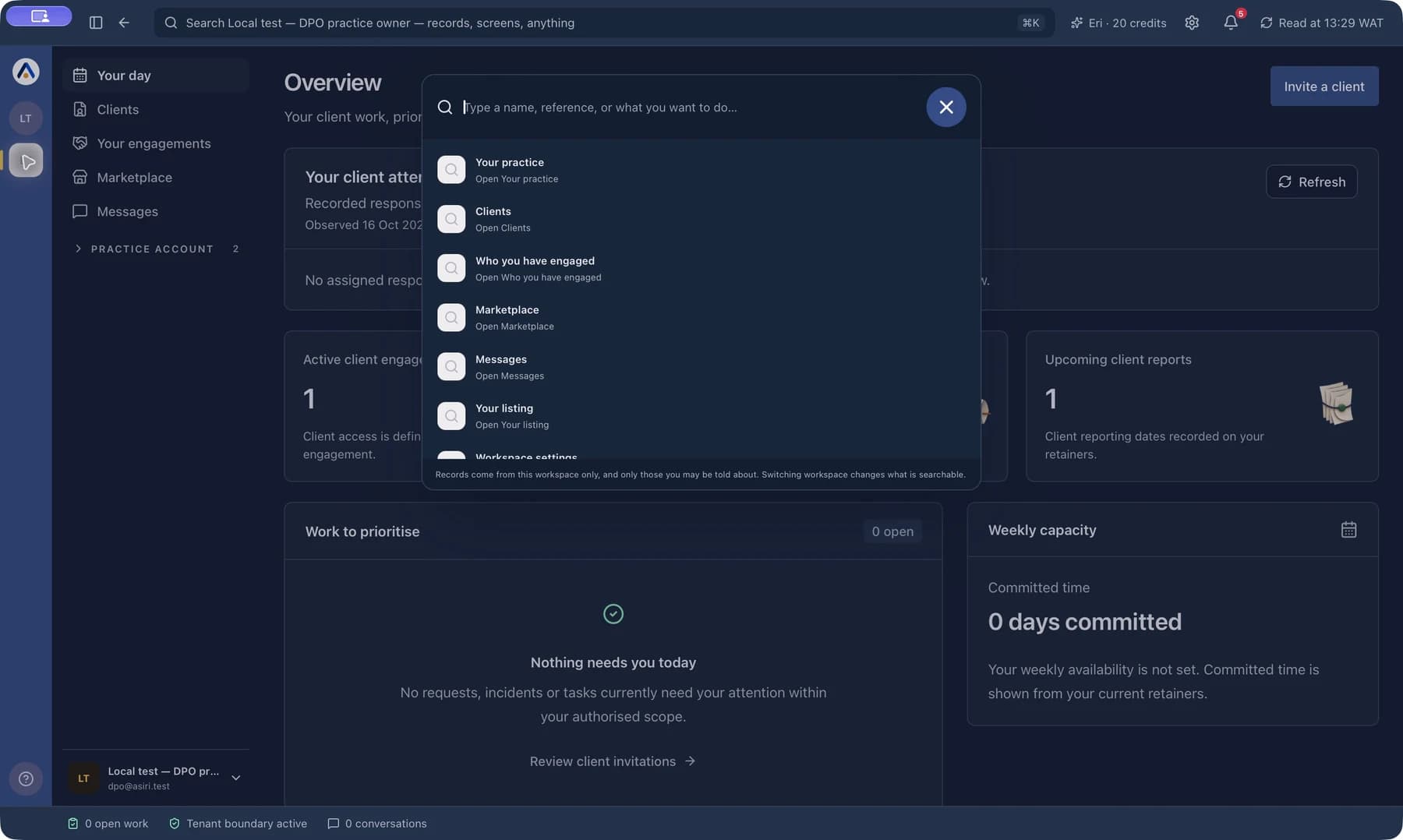
Task: Click the Upcoming client reports document illustration
Action: (x=1336, y=403)
